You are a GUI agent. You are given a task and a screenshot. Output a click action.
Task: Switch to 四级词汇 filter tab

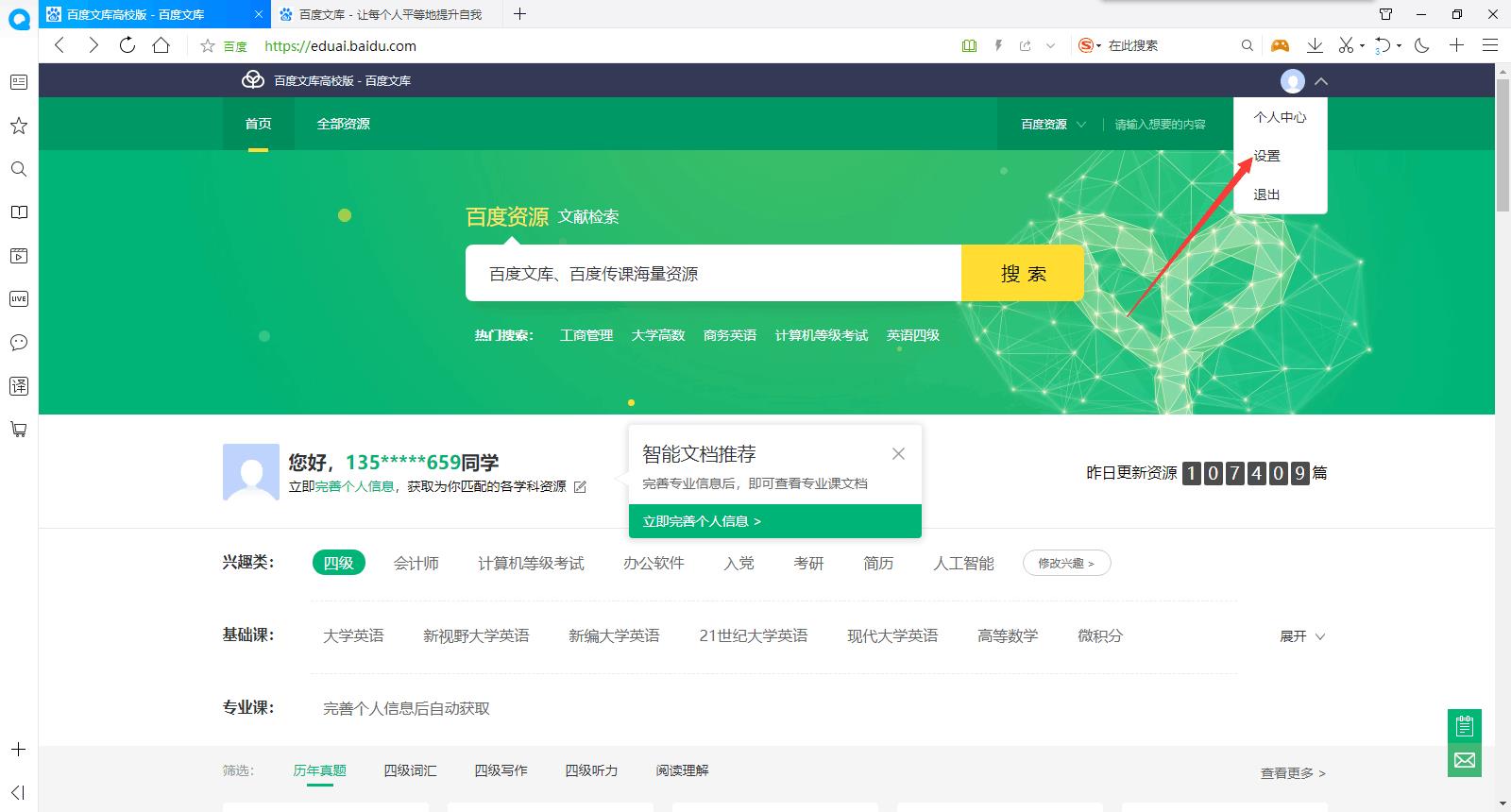point(410,770)
